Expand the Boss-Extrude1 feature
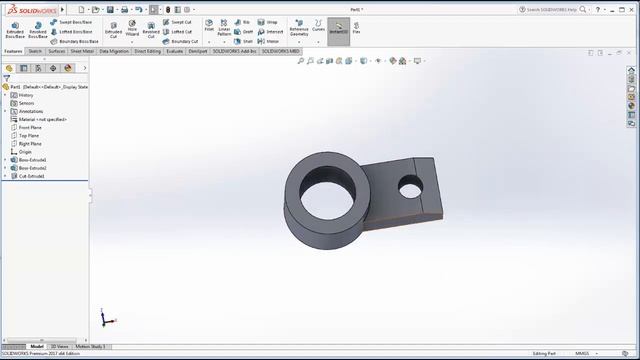Image resolution: width=640 pixels, height=360 pixels. click(5, 160)
